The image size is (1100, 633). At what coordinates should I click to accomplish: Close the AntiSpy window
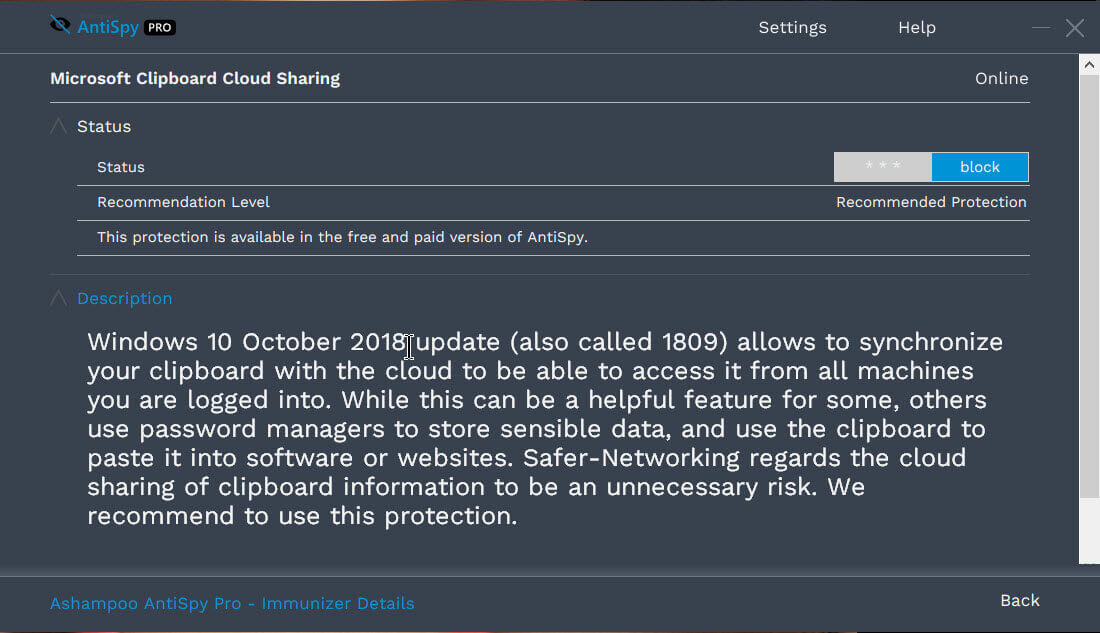[1075, 28]
